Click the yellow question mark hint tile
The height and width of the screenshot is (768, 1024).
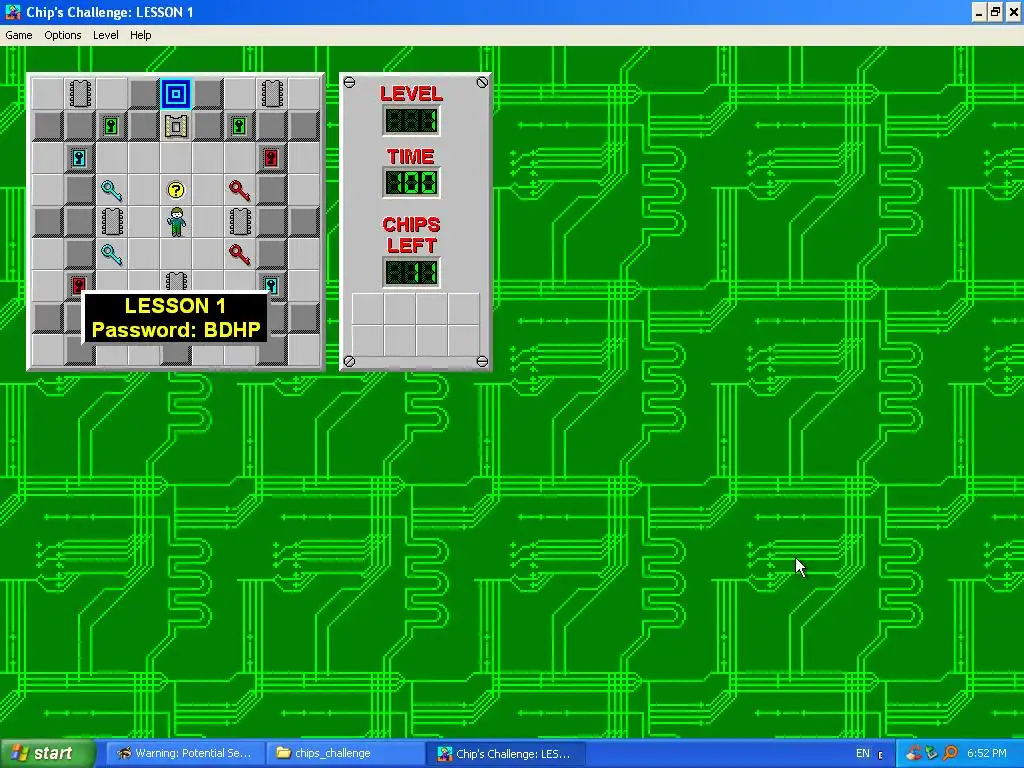176,190
